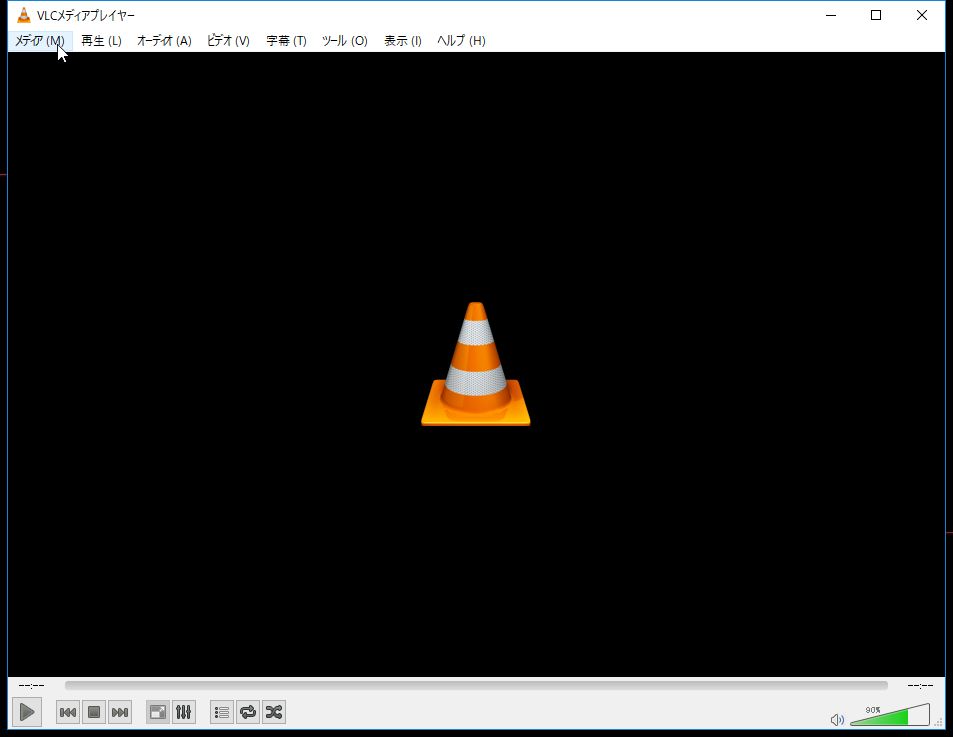Screen dimensions: 953x737
Task: Click the Next track button
Action: [120, 712]
